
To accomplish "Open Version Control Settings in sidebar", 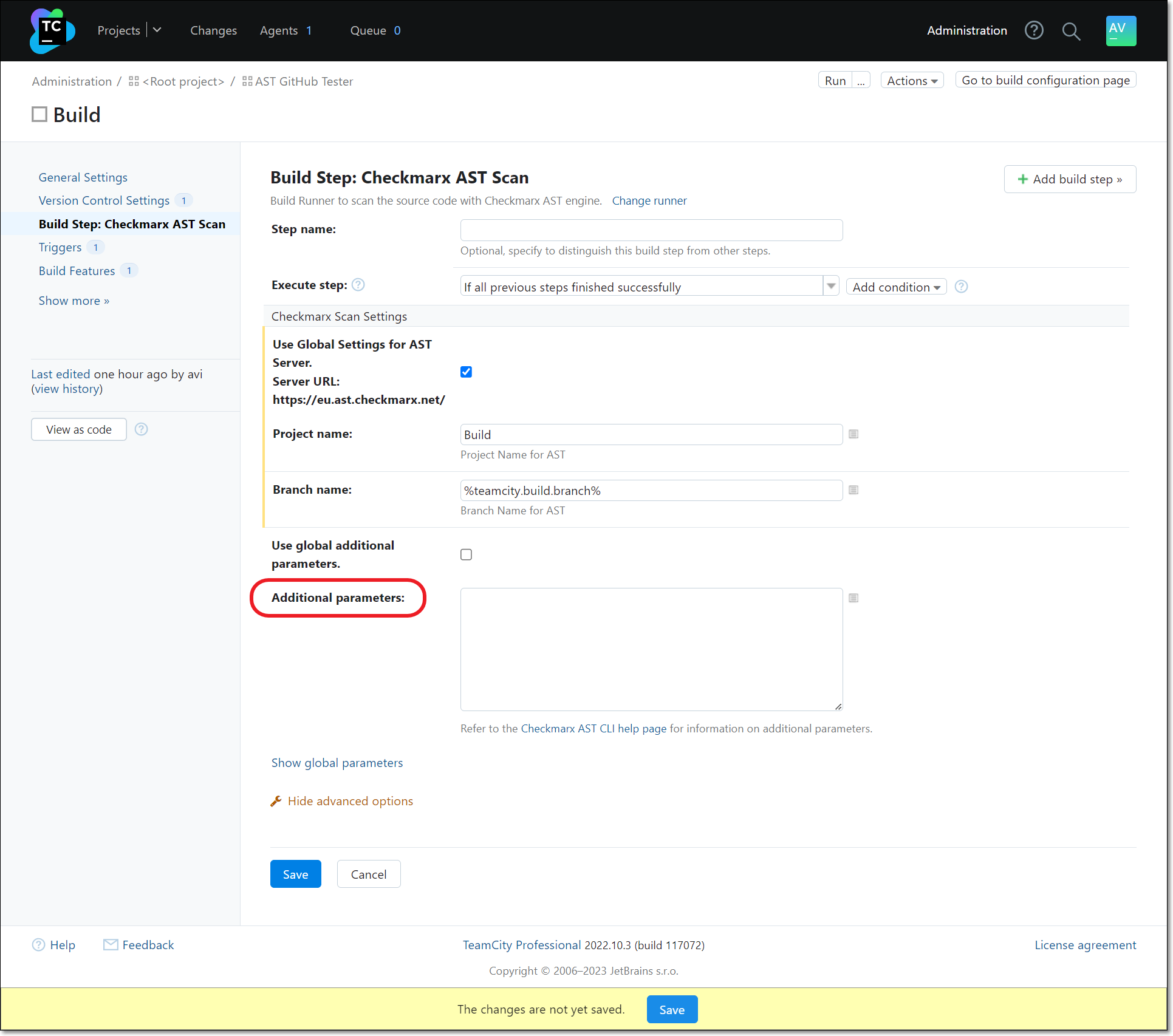I will pyautogui.click(x=104, y=200).
